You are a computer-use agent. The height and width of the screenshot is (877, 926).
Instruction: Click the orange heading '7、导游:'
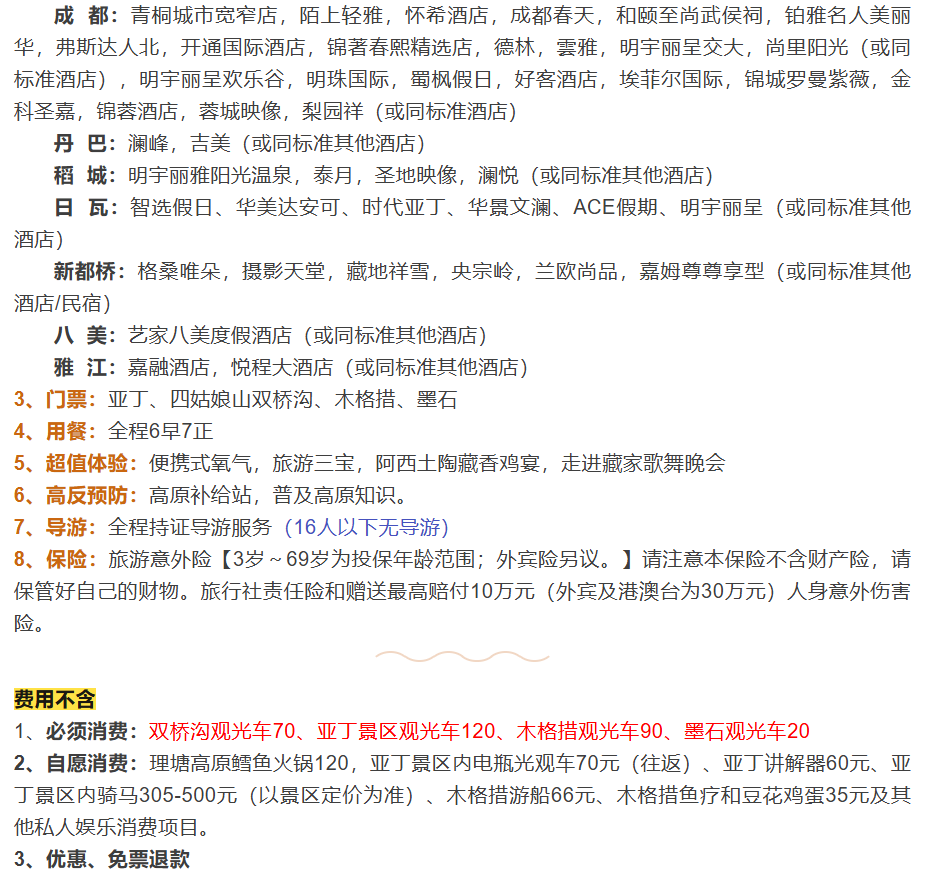55,527
